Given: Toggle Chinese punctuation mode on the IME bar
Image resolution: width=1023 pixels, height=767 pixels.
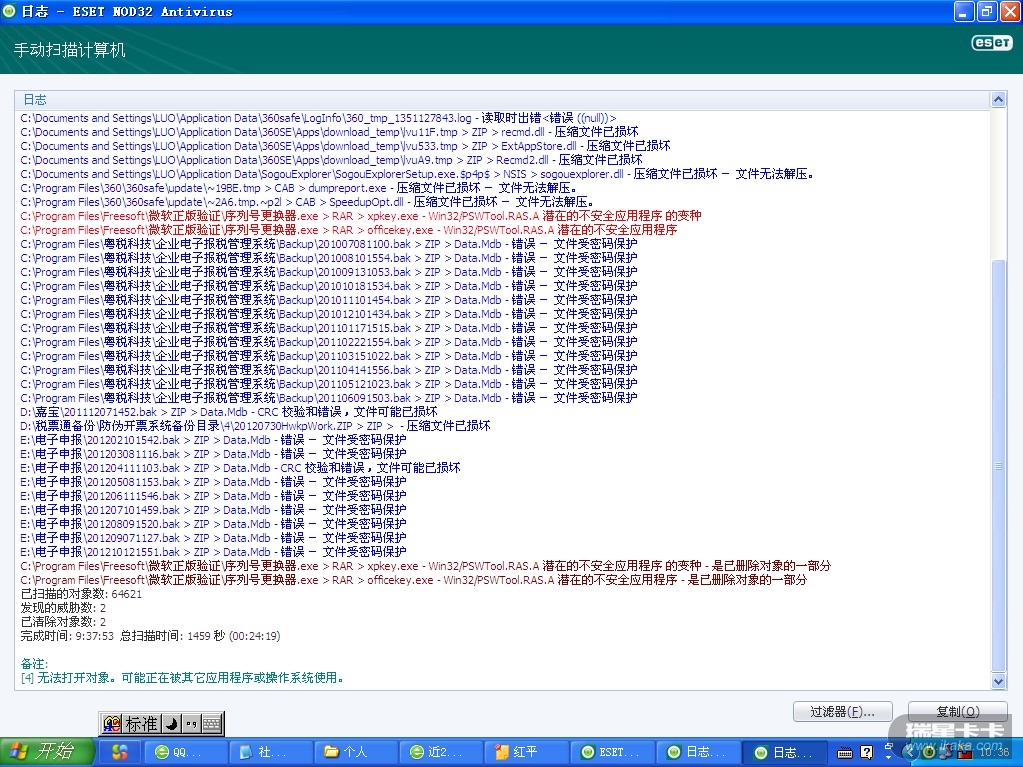Looking at the screenshot, I should (x=191, y=723).
